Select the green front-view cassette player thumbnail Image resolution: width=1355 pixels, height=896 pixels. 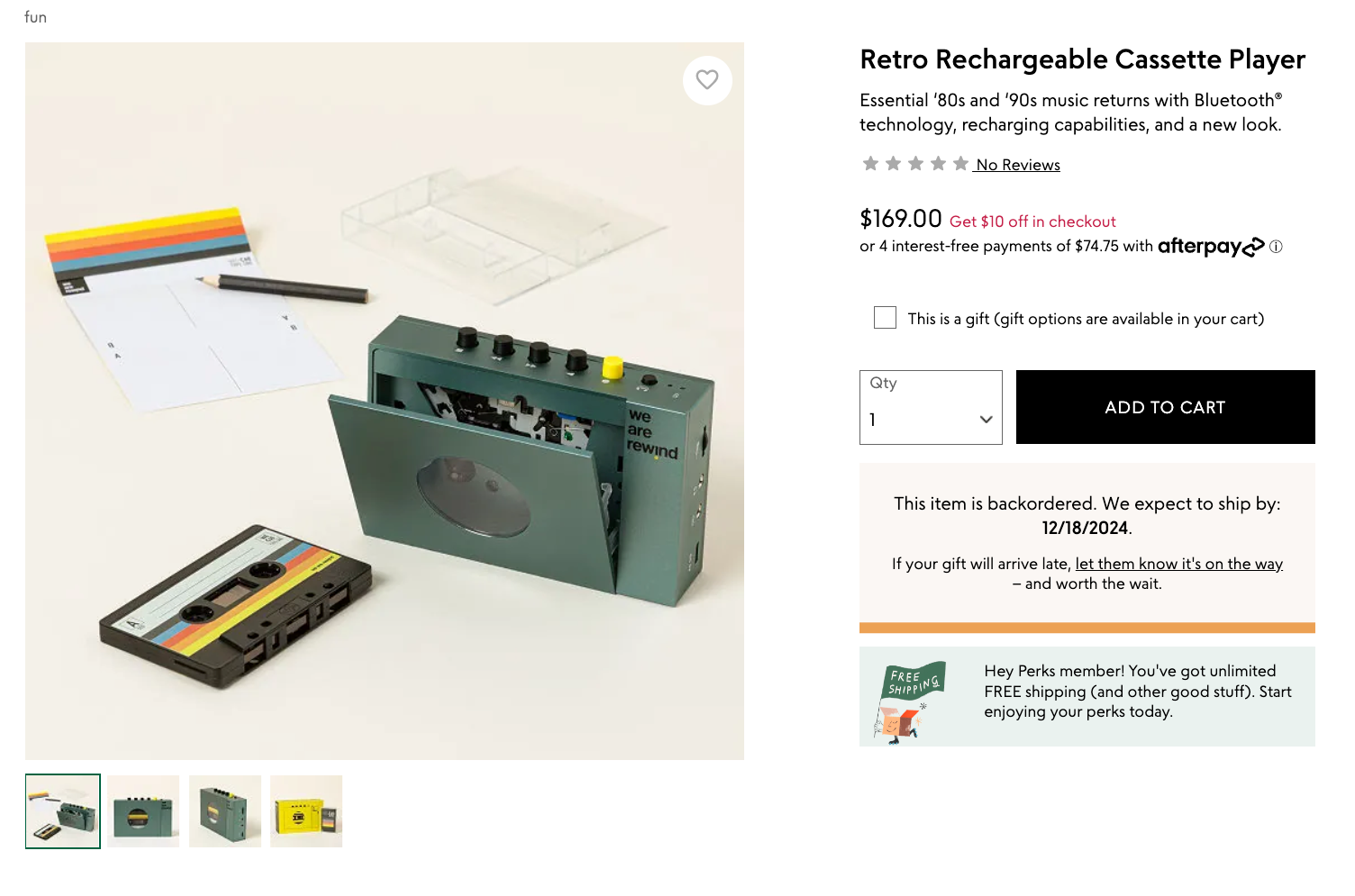143,811
